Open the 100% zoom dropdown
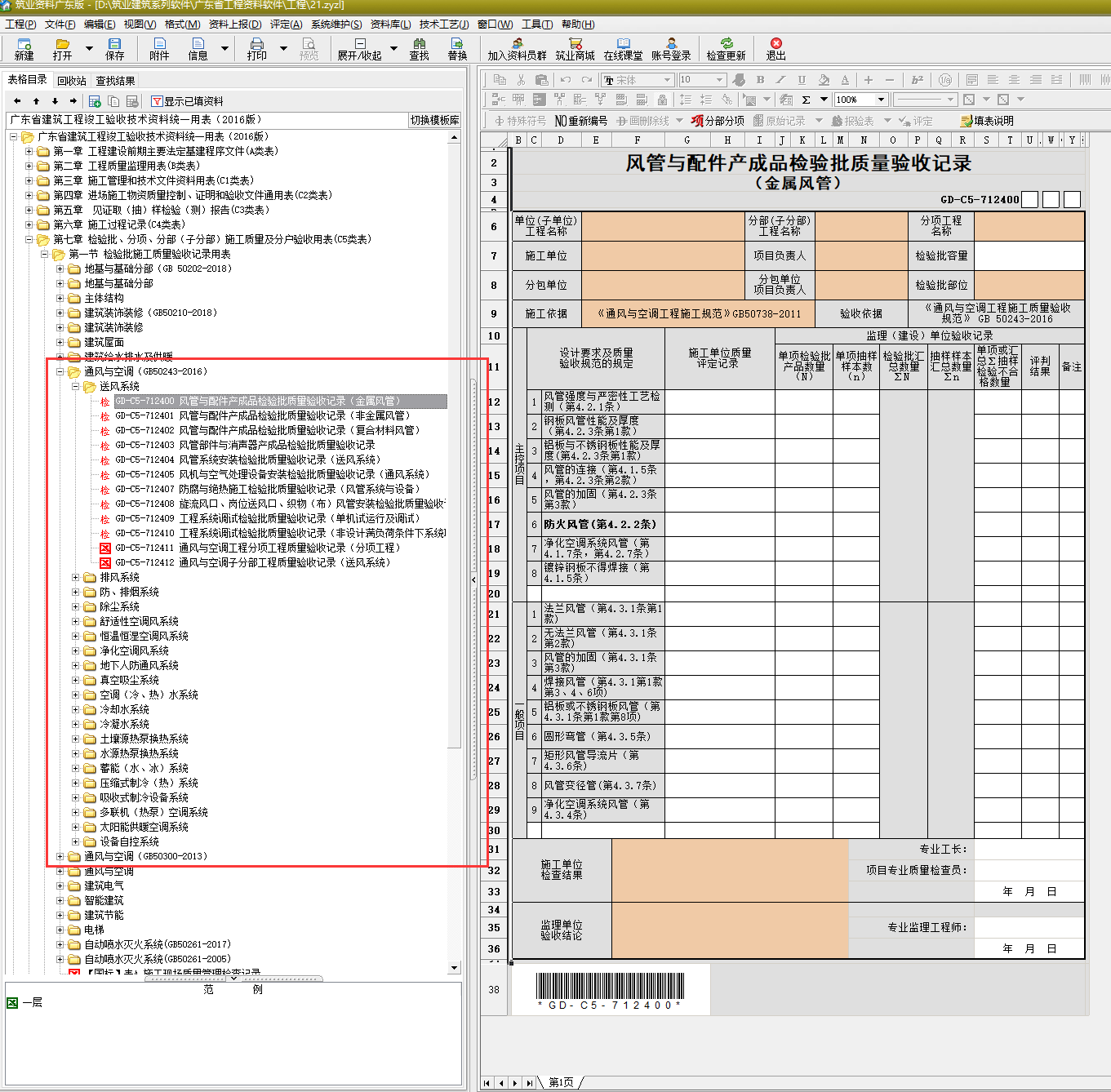 pyautogui.click(x=881, y=100)
